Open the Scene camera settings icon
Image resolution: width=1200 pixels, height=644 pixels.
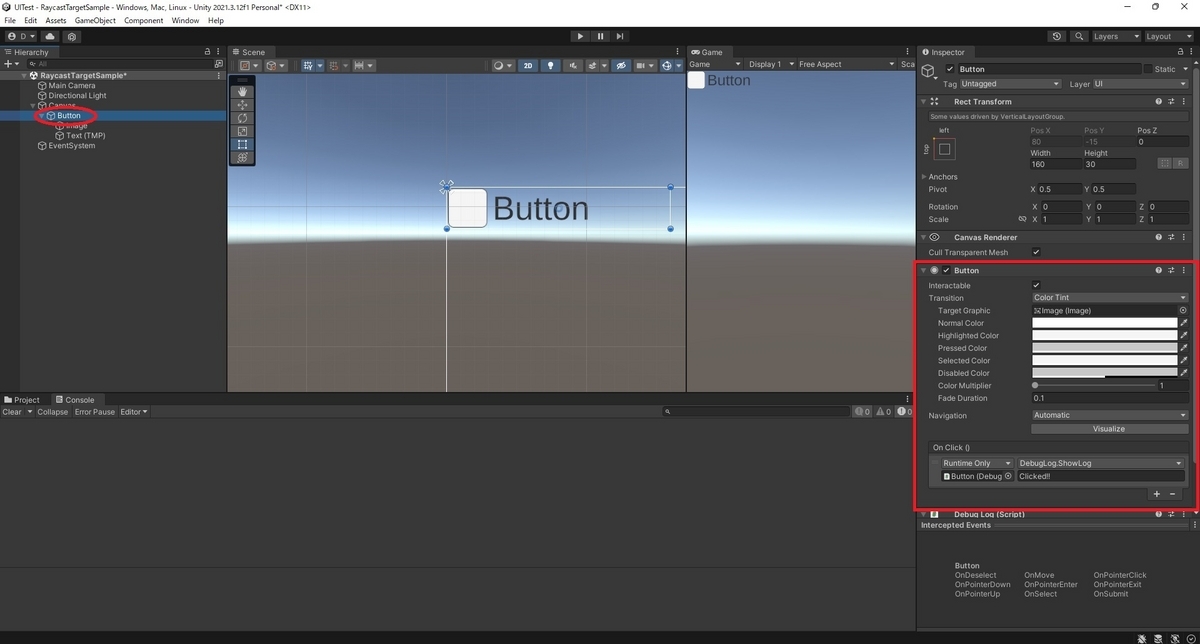[644, 65]
